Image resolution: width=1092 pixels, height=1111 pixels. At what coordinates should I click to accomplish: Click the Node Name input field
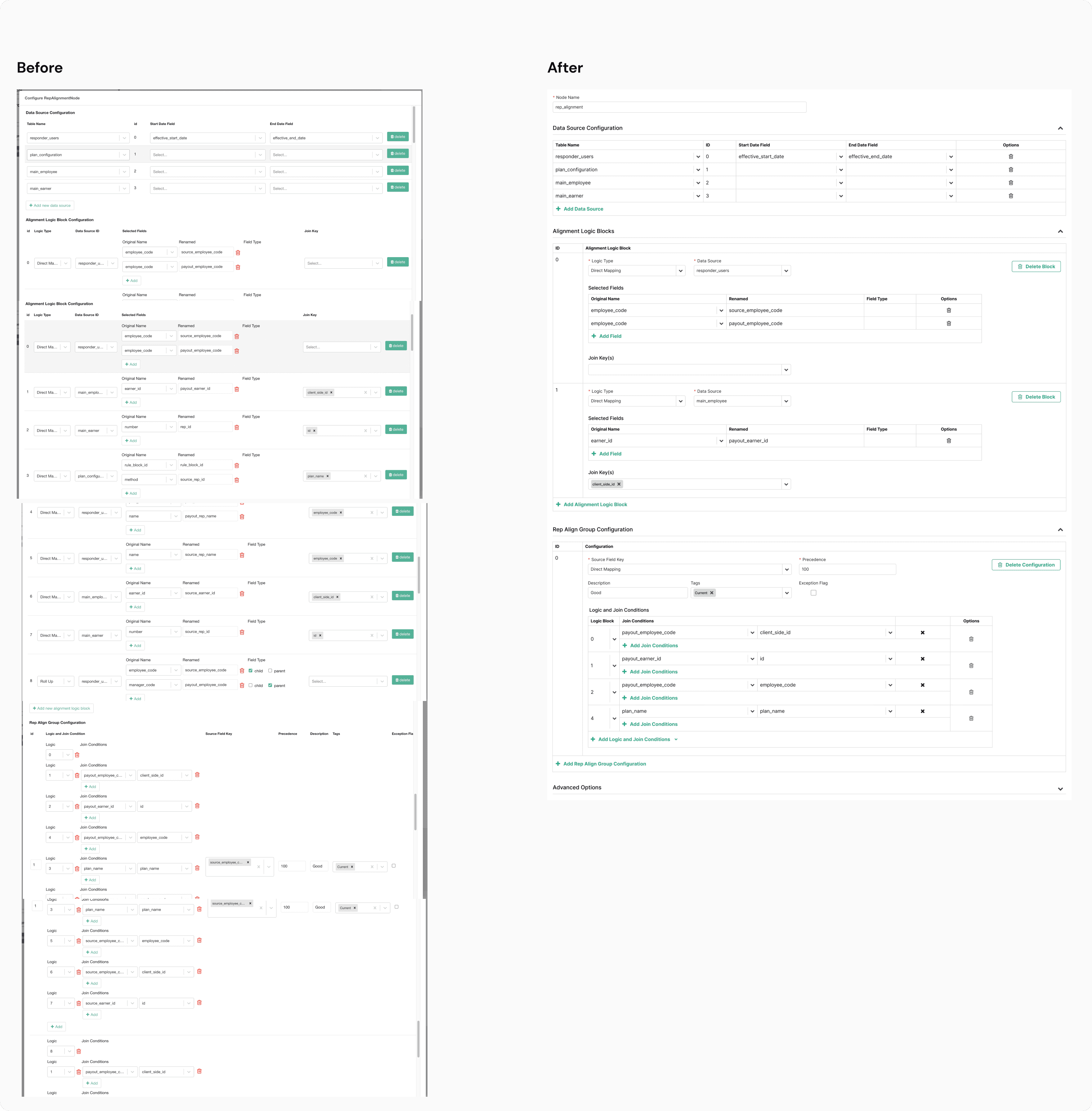click(679, 107)
